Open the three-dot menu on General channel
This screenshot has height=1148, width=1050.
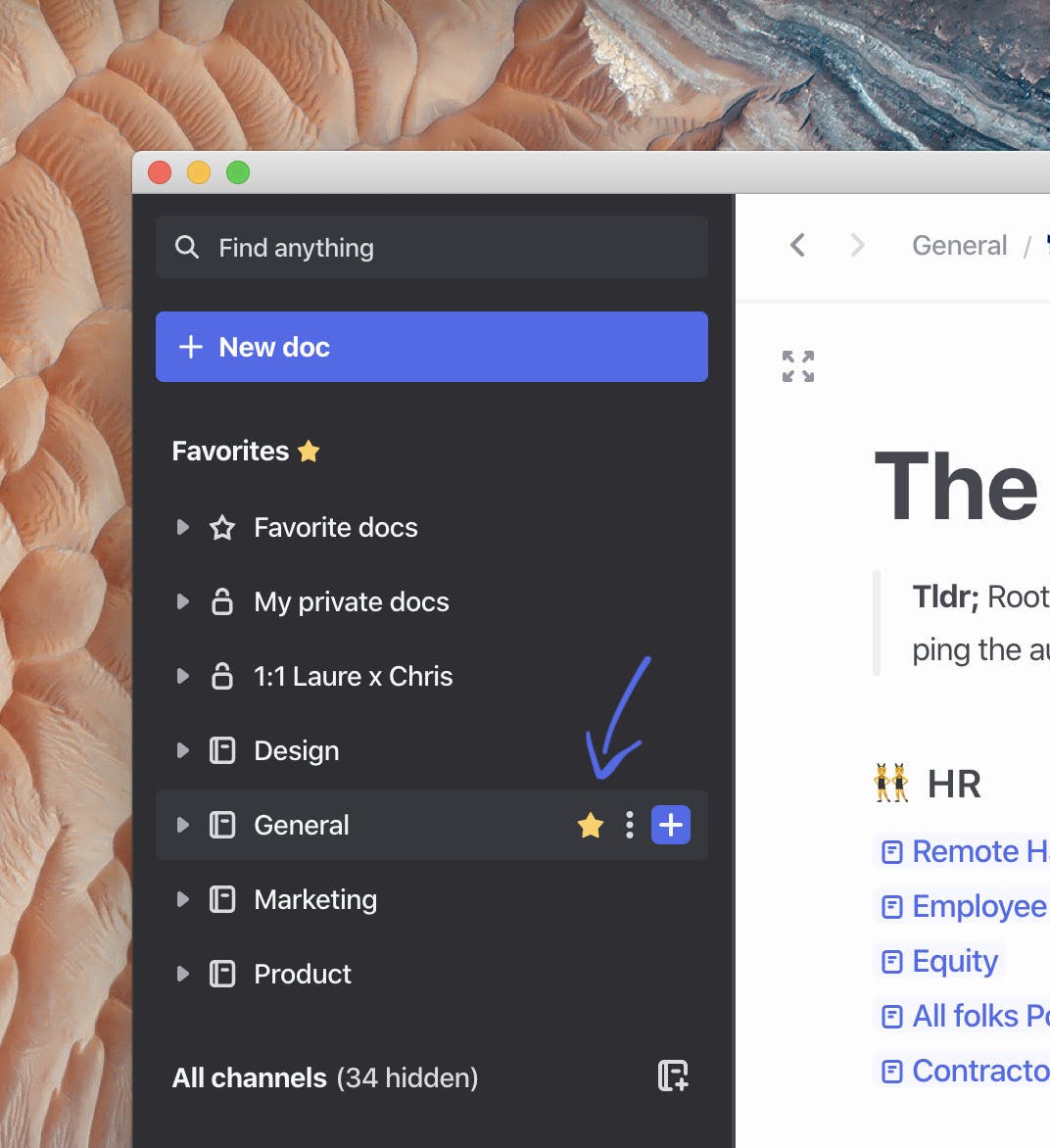click(629, 825)
